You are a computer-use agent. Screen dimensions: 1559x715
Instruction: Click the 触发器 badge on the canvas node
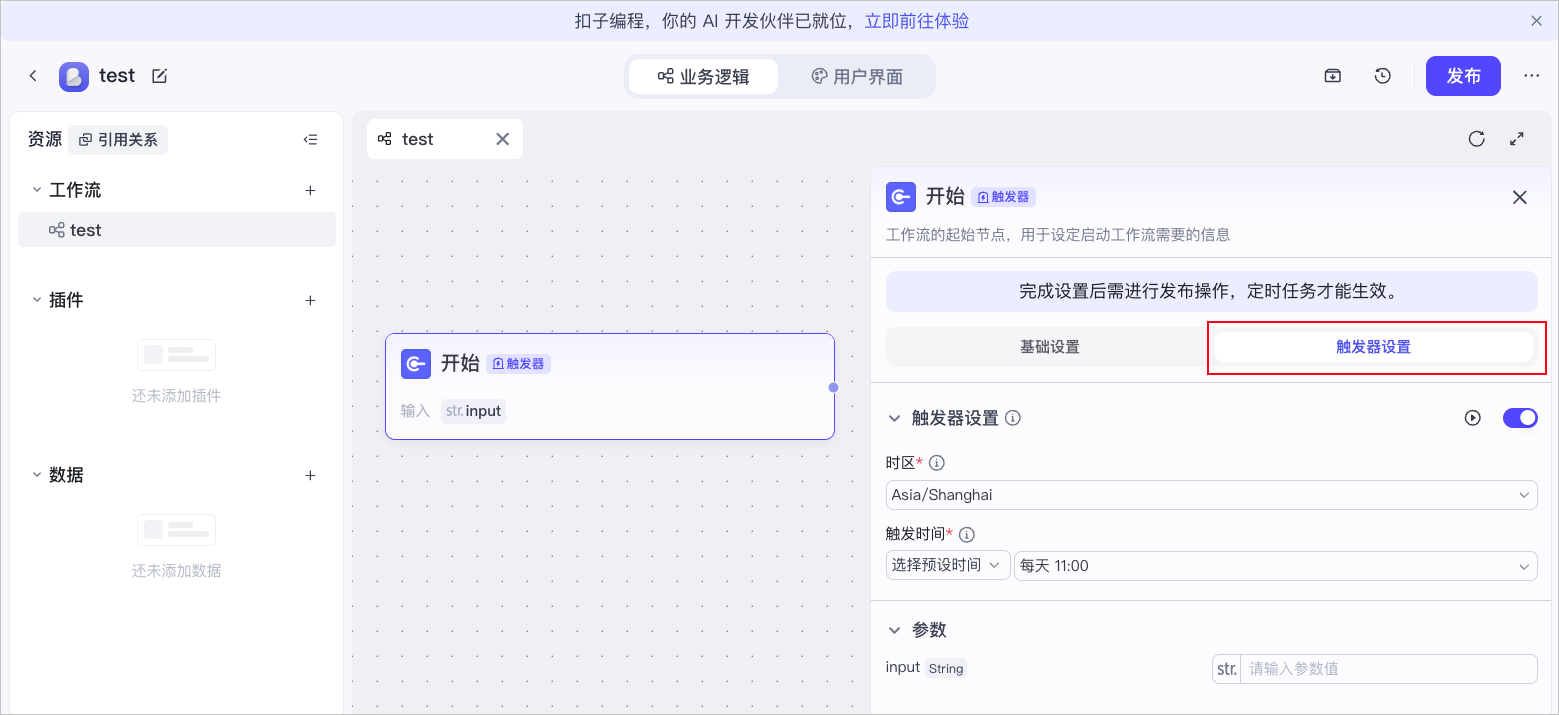pos(519,364)
